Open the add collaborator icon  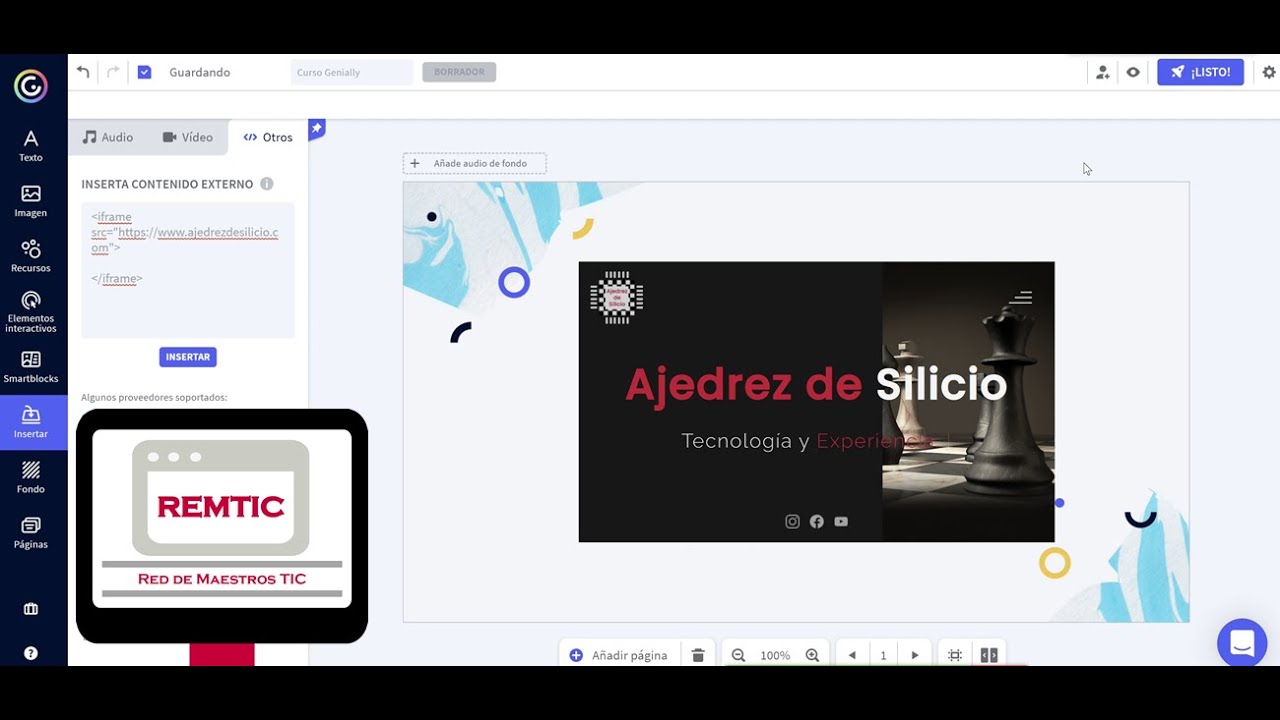(1102, 72)
